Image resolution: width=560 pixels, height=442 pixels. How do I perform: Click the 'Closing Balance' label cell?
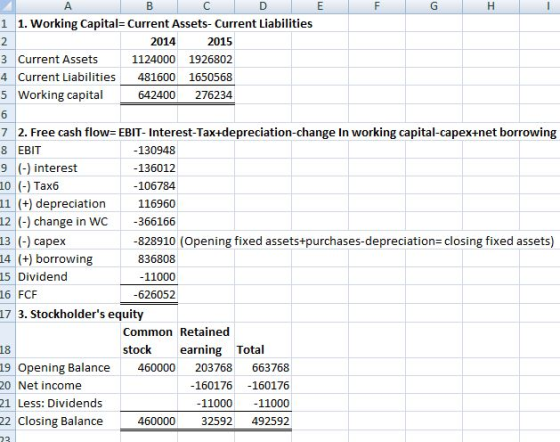[68, 421]
